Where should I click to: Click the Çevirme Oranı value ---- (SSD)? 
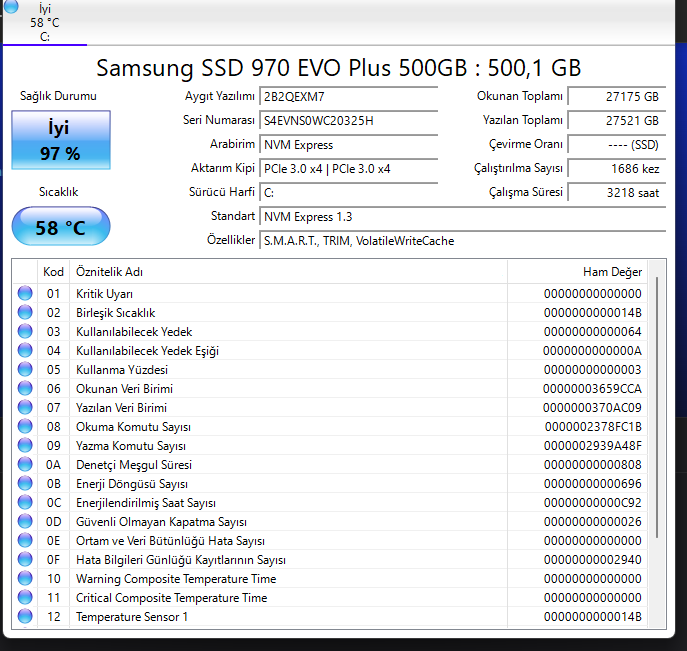(617, 145)
